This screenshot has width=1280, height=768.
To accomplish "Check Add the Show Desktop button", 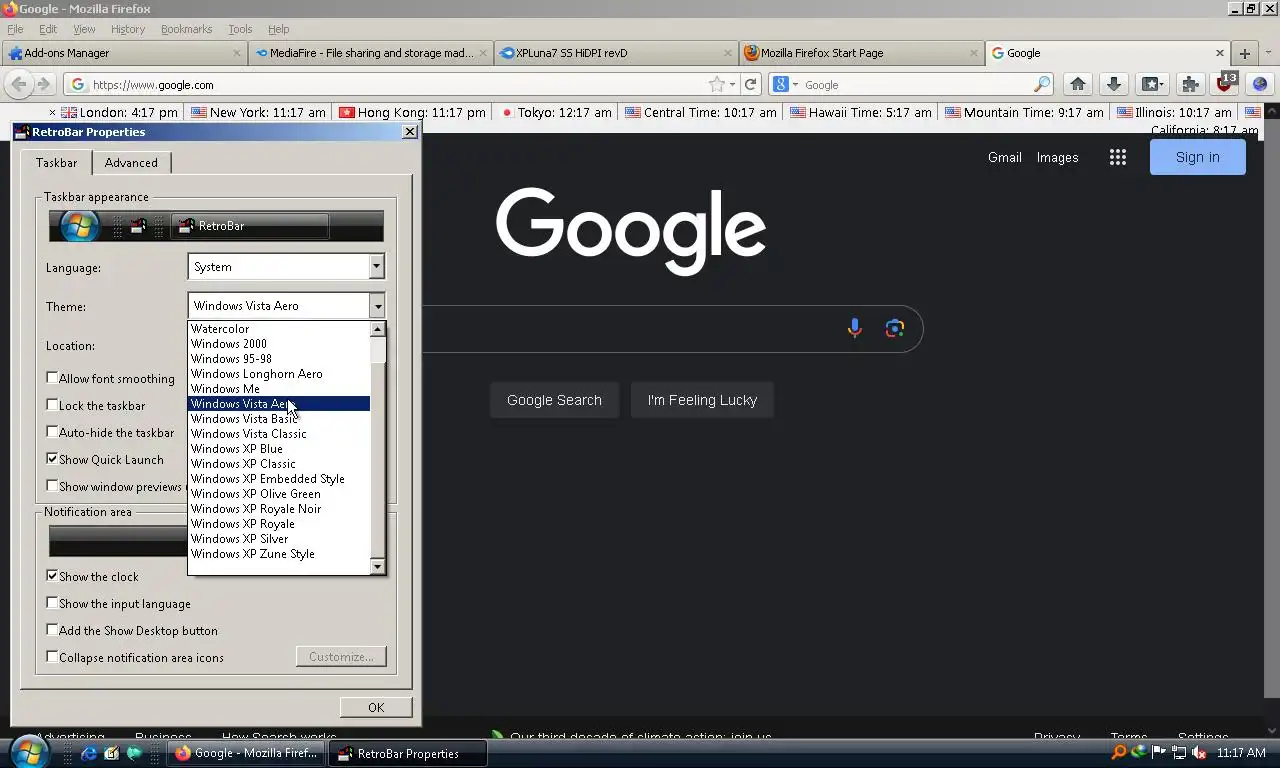I will pyautogui.click(x=52, y=630).
